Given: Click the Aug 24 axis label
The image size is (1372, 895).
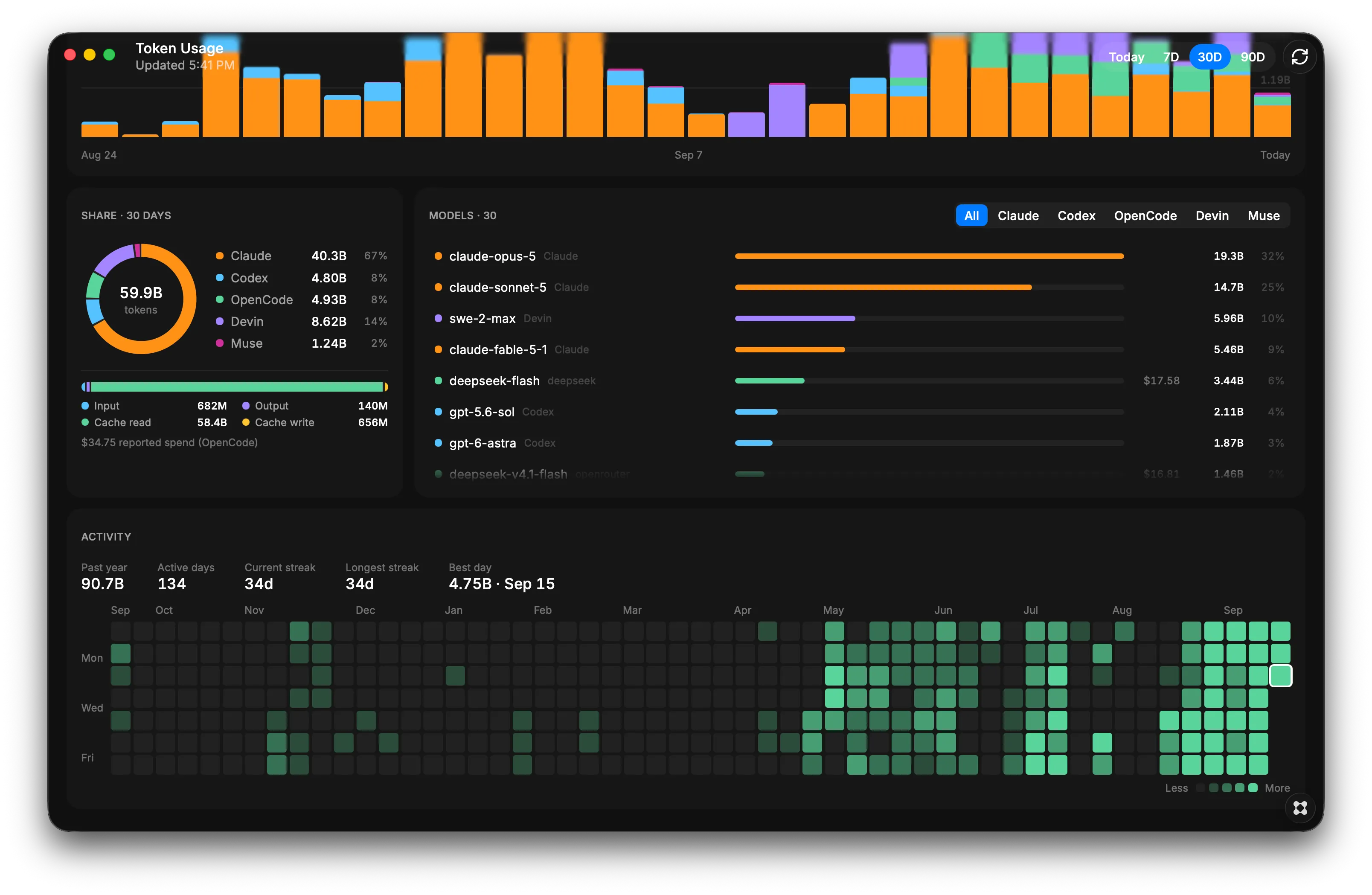Looking at the screenshot, I should [99, 155].
